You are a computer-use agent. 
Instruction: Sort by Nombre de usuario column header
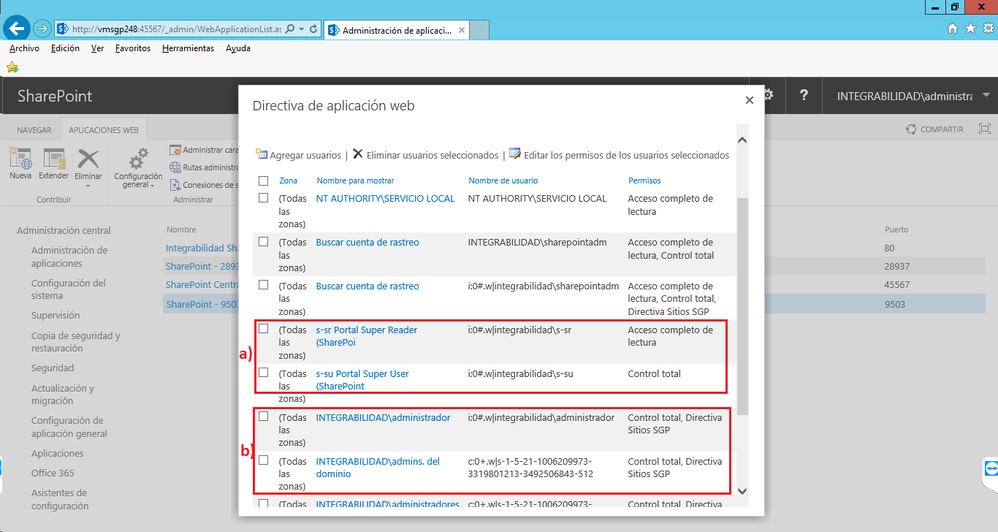[x=503, y=181]
